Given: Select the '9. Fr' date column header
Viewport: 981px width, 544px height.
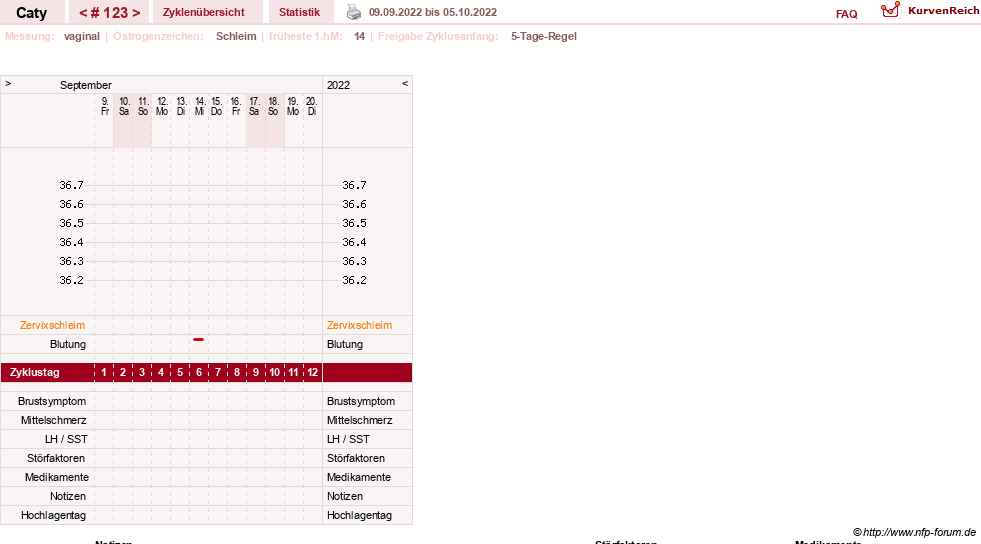Looking at the screenshot, I should tap(104, 106).
